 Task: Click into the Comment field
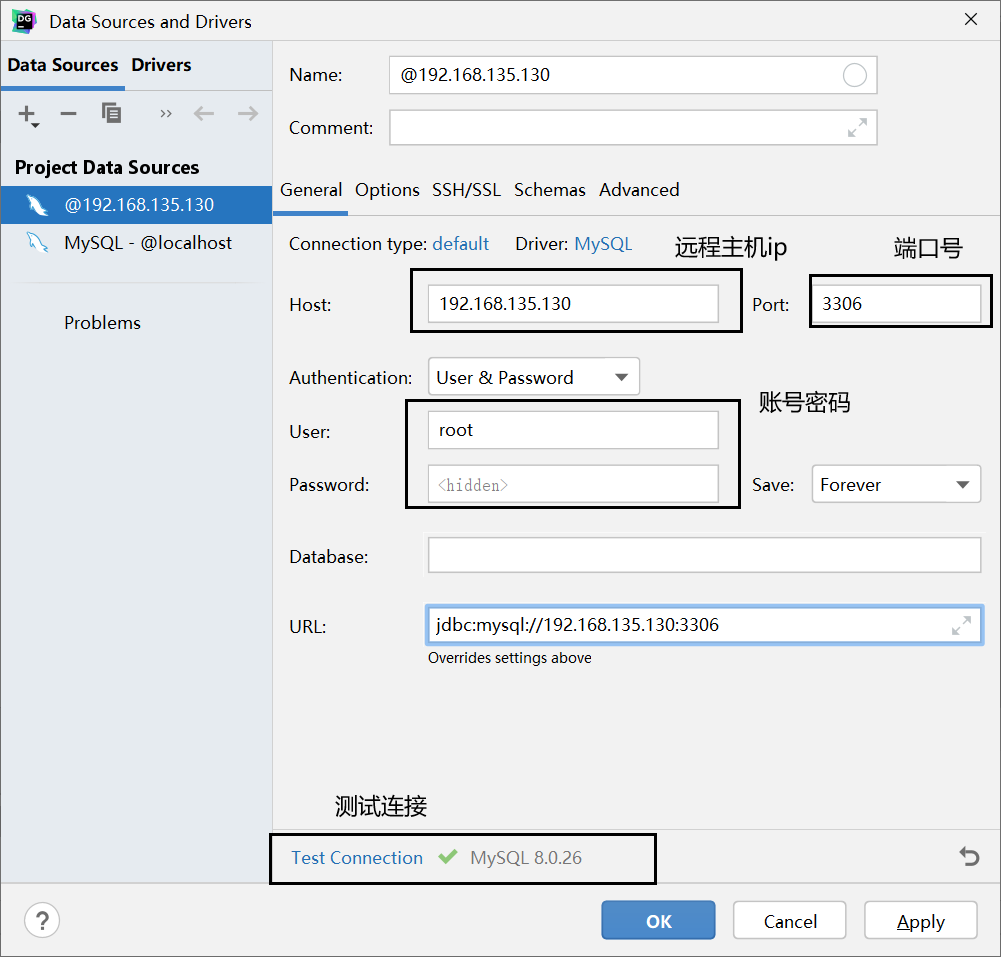point(633,128)
